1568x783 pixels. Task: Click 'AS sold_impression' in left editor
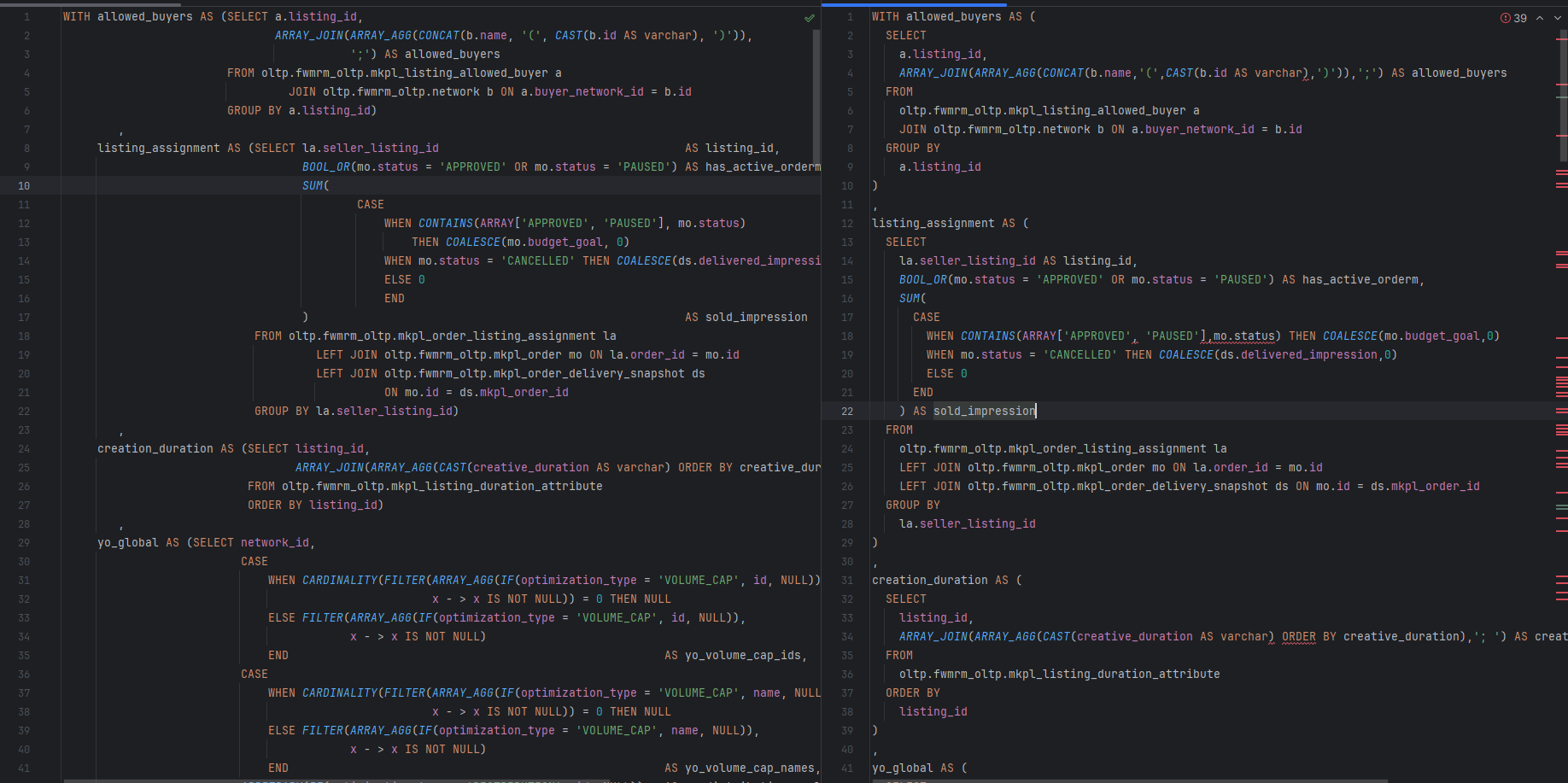click(746, 317)
